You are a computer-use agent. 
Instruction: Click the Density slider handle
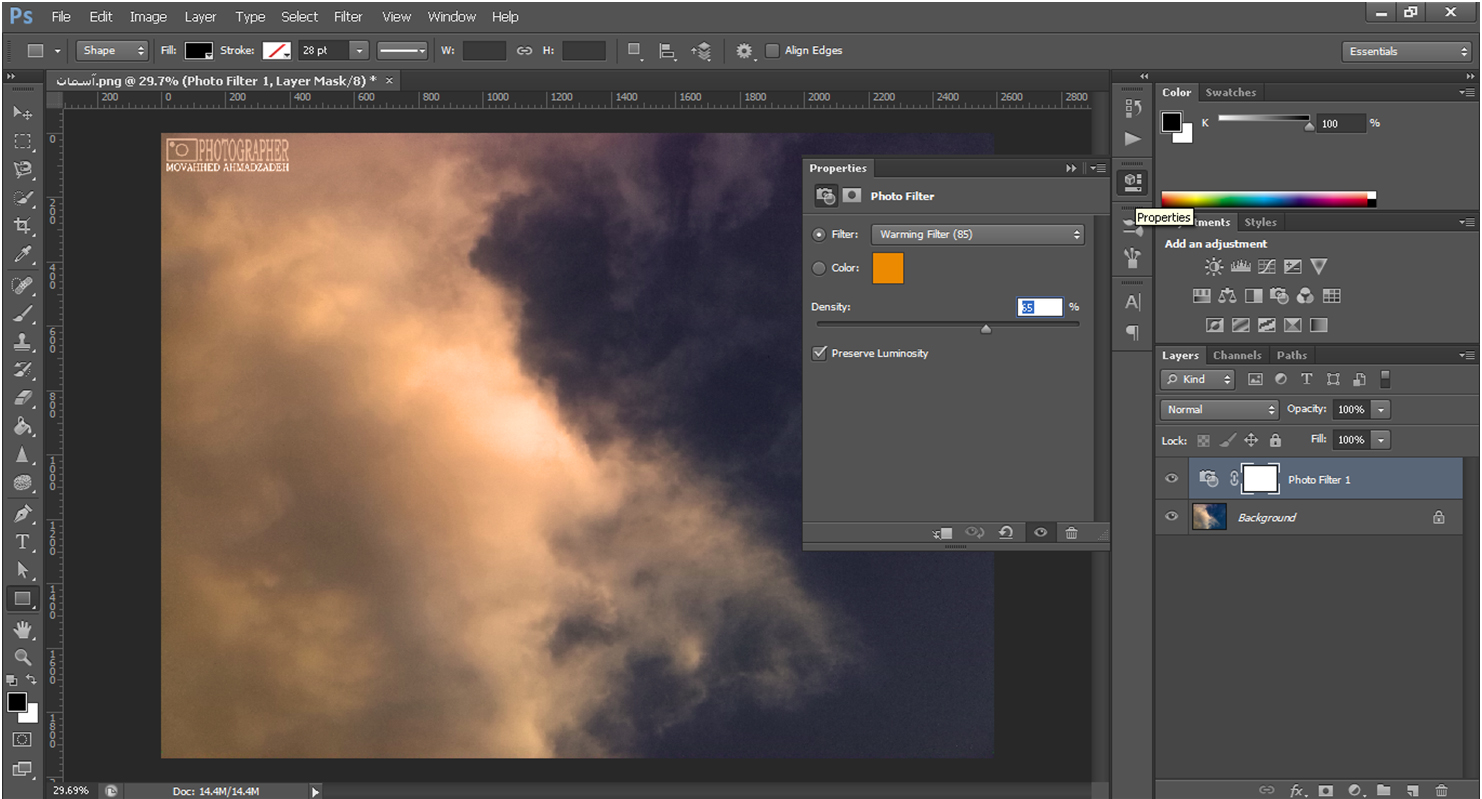click(x=986, y=328)
